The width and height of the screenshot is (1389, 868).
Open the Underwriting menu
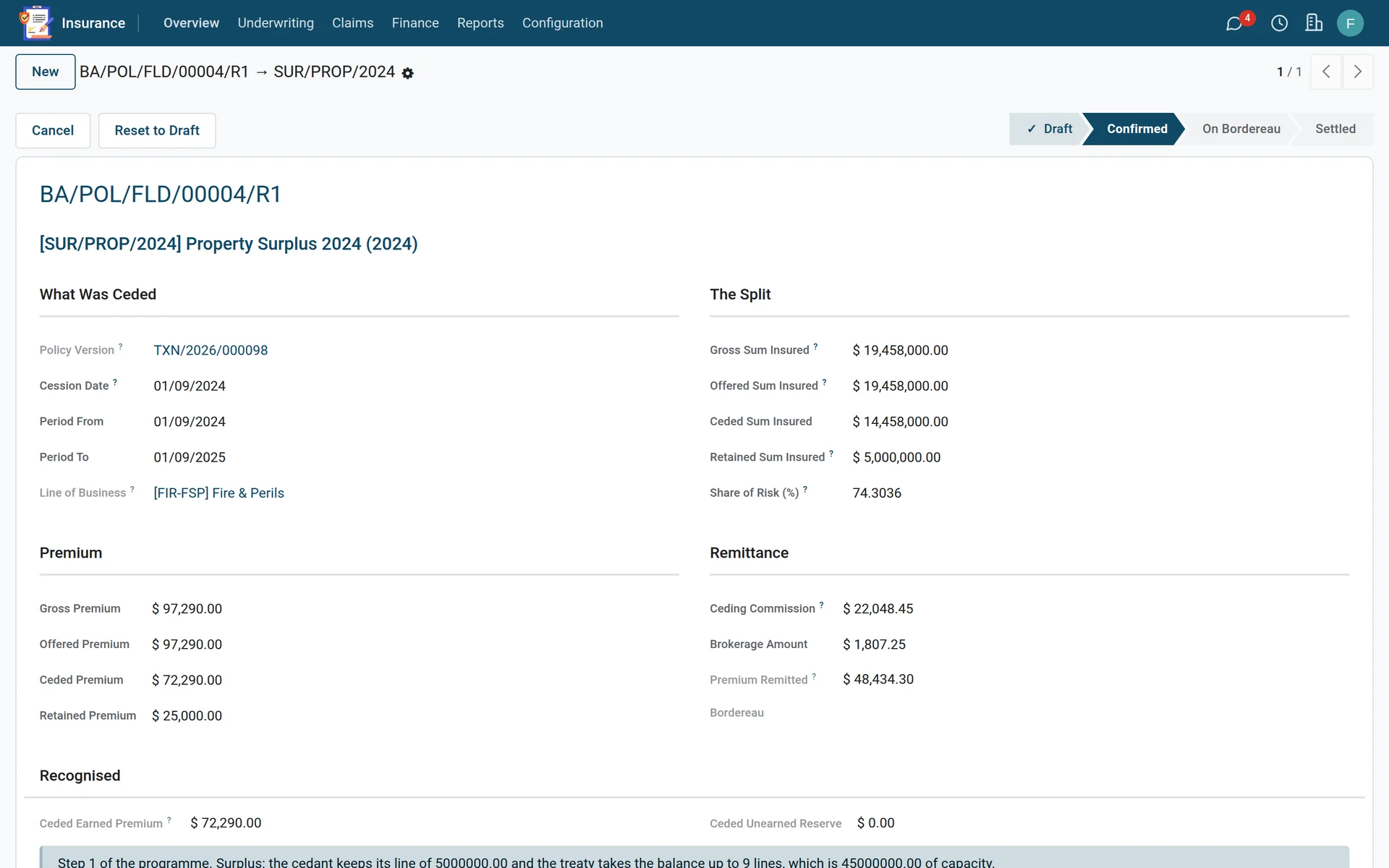click(276, 23)
